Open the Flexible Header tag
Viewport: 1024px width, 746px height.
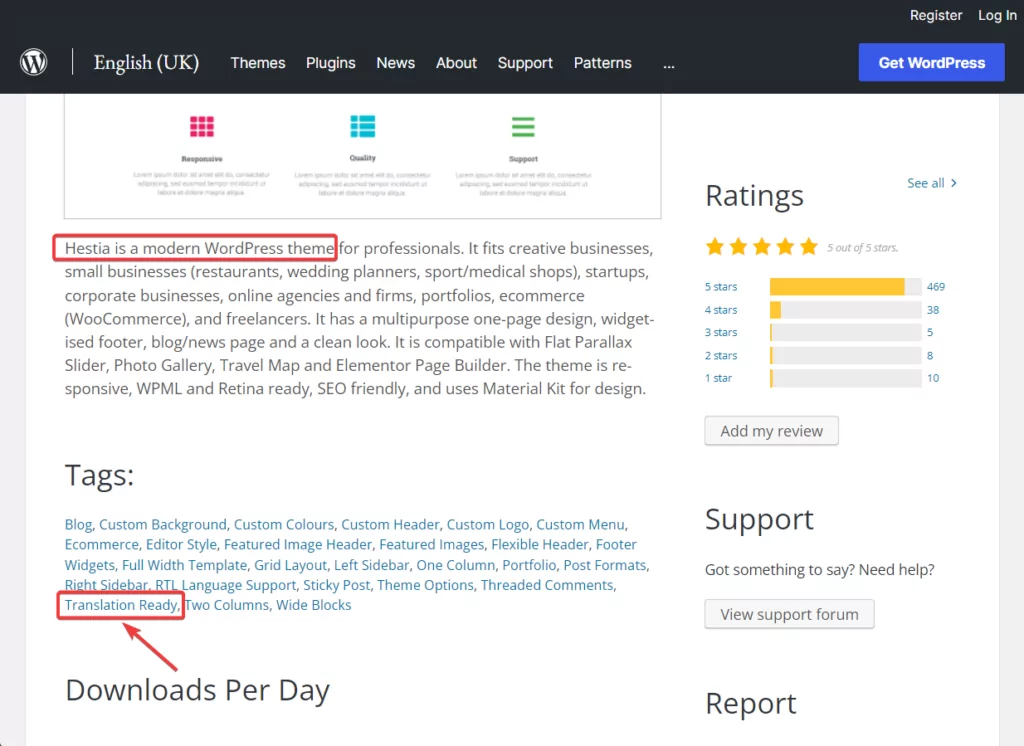[539, 545]
